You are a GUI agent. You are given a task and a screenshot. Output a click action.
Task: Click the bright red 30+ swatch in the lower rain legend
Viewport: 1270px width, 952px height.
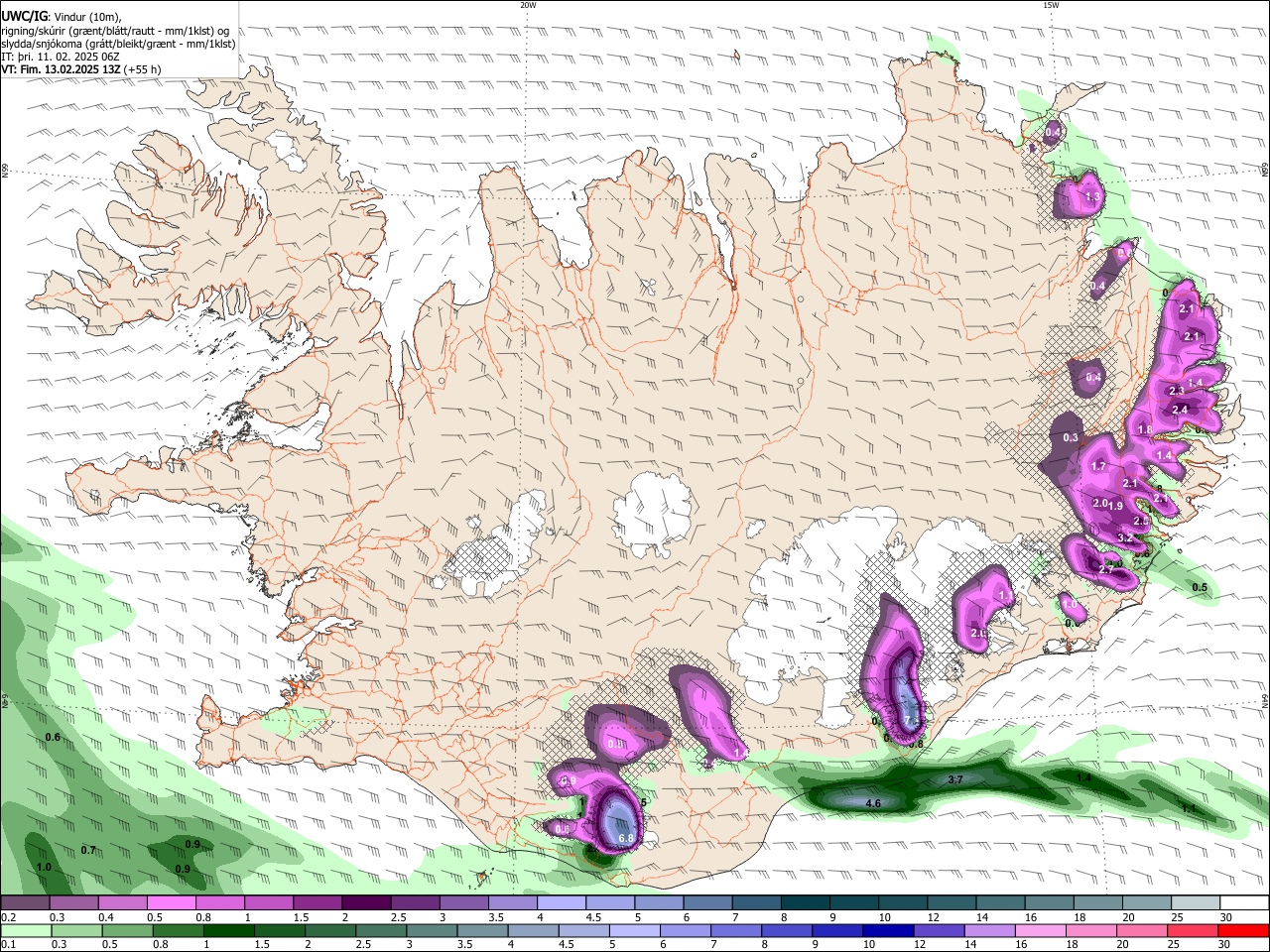pos(1243,930)
